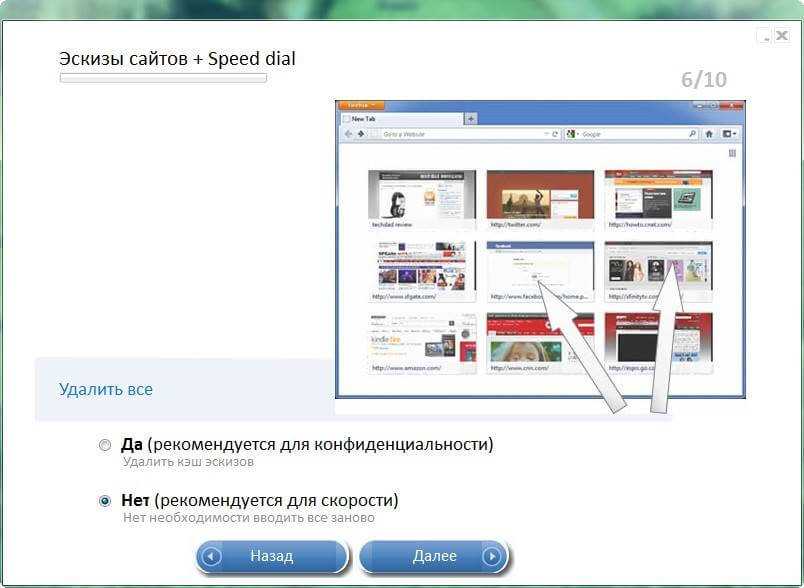Click the text Удалить кэш эскизов
The width and height of the screenshot is (804, 588).
pos(188,462)
